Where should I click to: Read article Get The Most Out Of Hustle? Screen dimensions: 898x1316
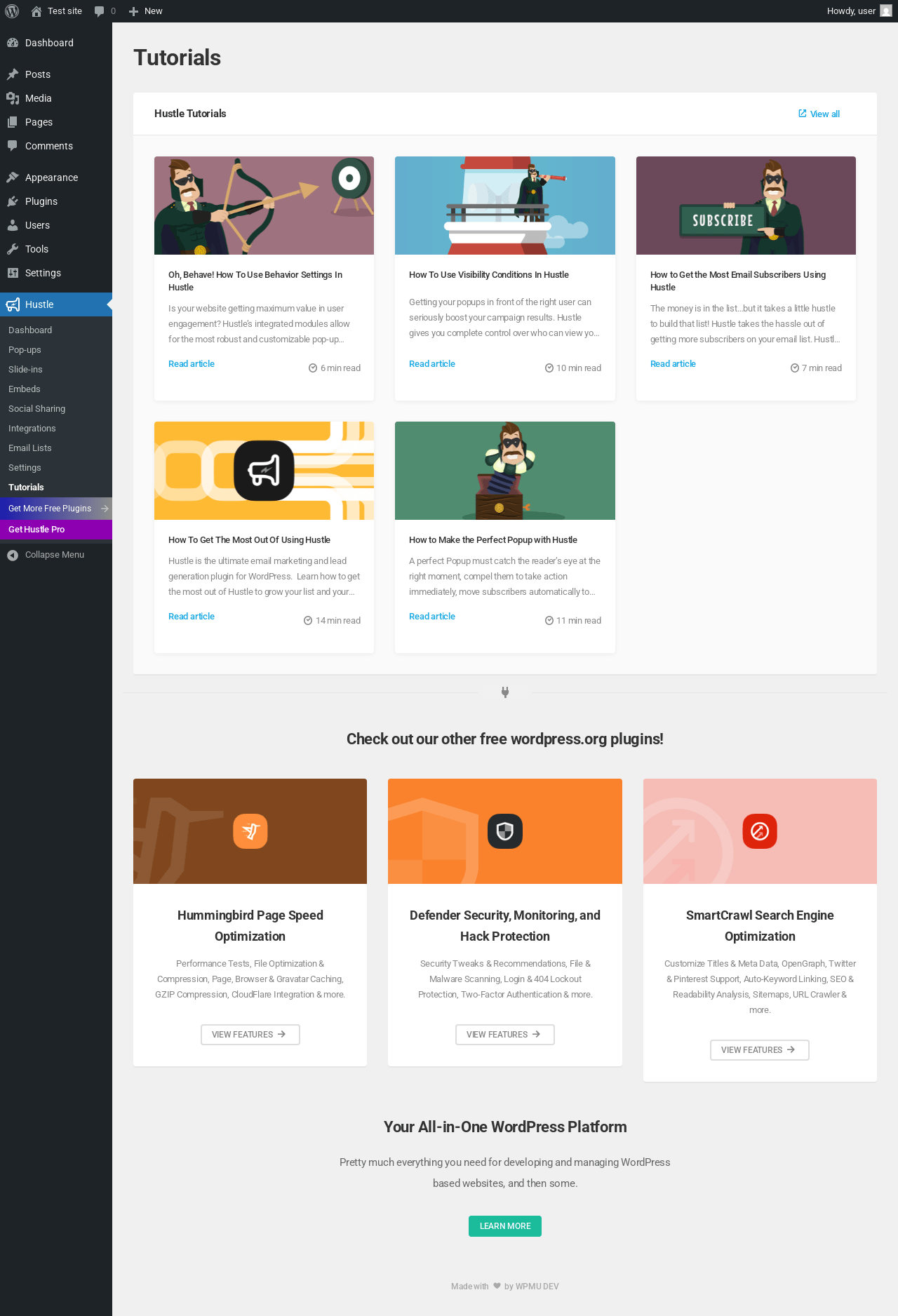click(x=192, y=617)
